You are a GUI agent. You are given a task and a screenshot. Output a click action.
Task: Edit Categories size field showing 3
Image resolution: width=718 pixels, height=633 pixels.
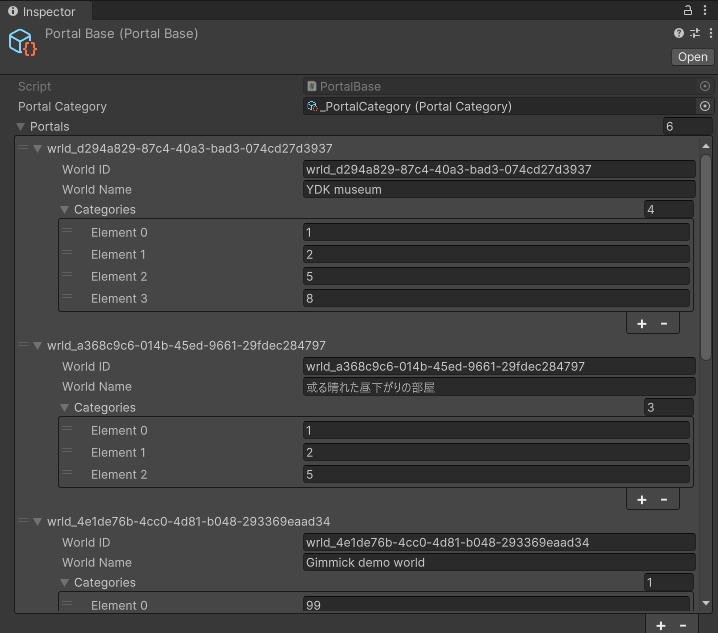click(669, 407)
